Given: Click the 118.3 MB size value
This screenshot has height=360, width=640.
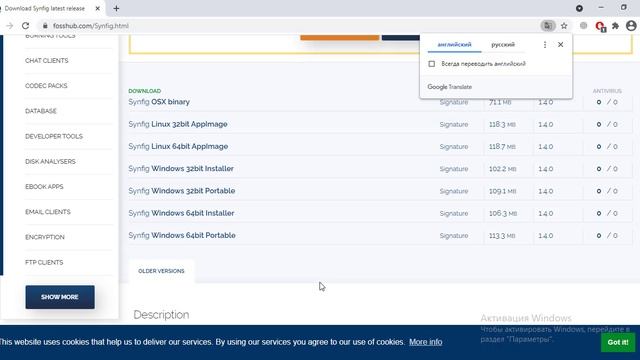Looking at the screenshot, I should pyautogui.click(x=502, y=124).
